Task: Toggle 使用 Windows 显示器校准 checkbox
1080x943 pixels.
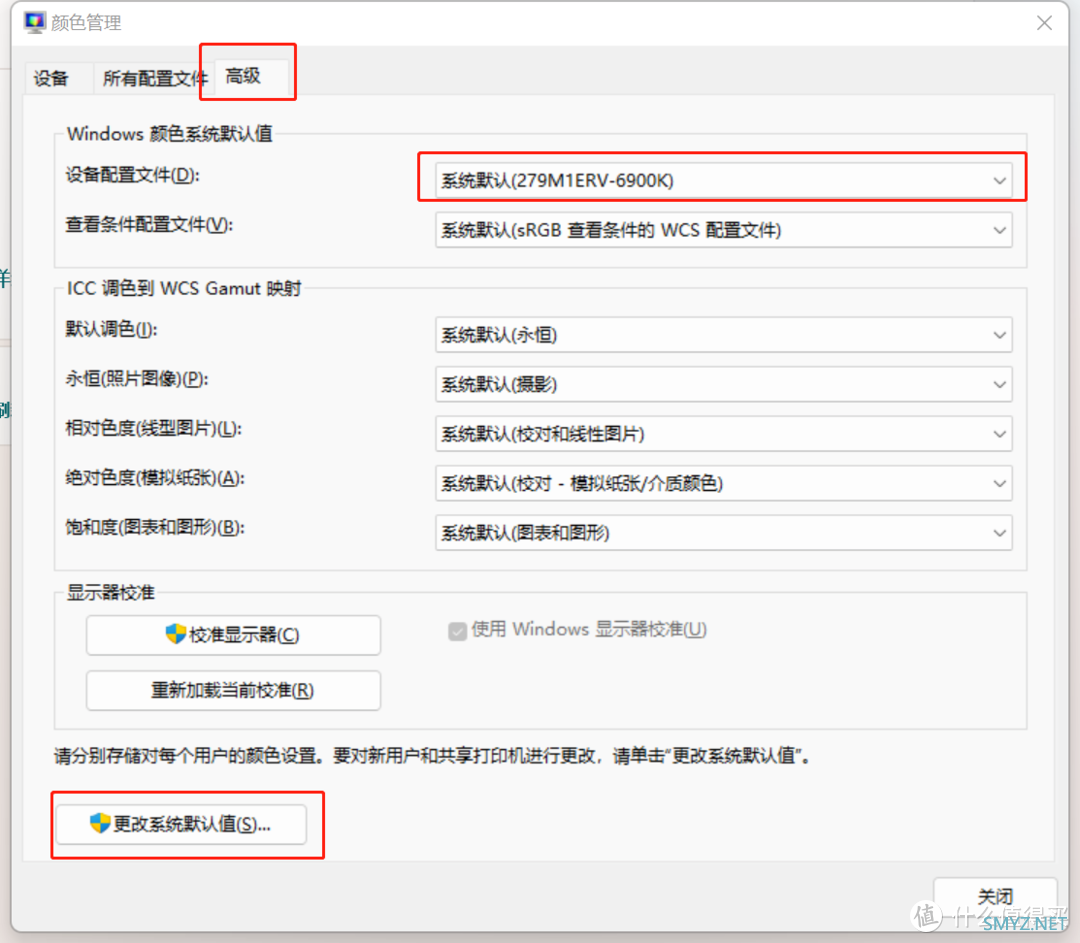Action: point(457,630)
